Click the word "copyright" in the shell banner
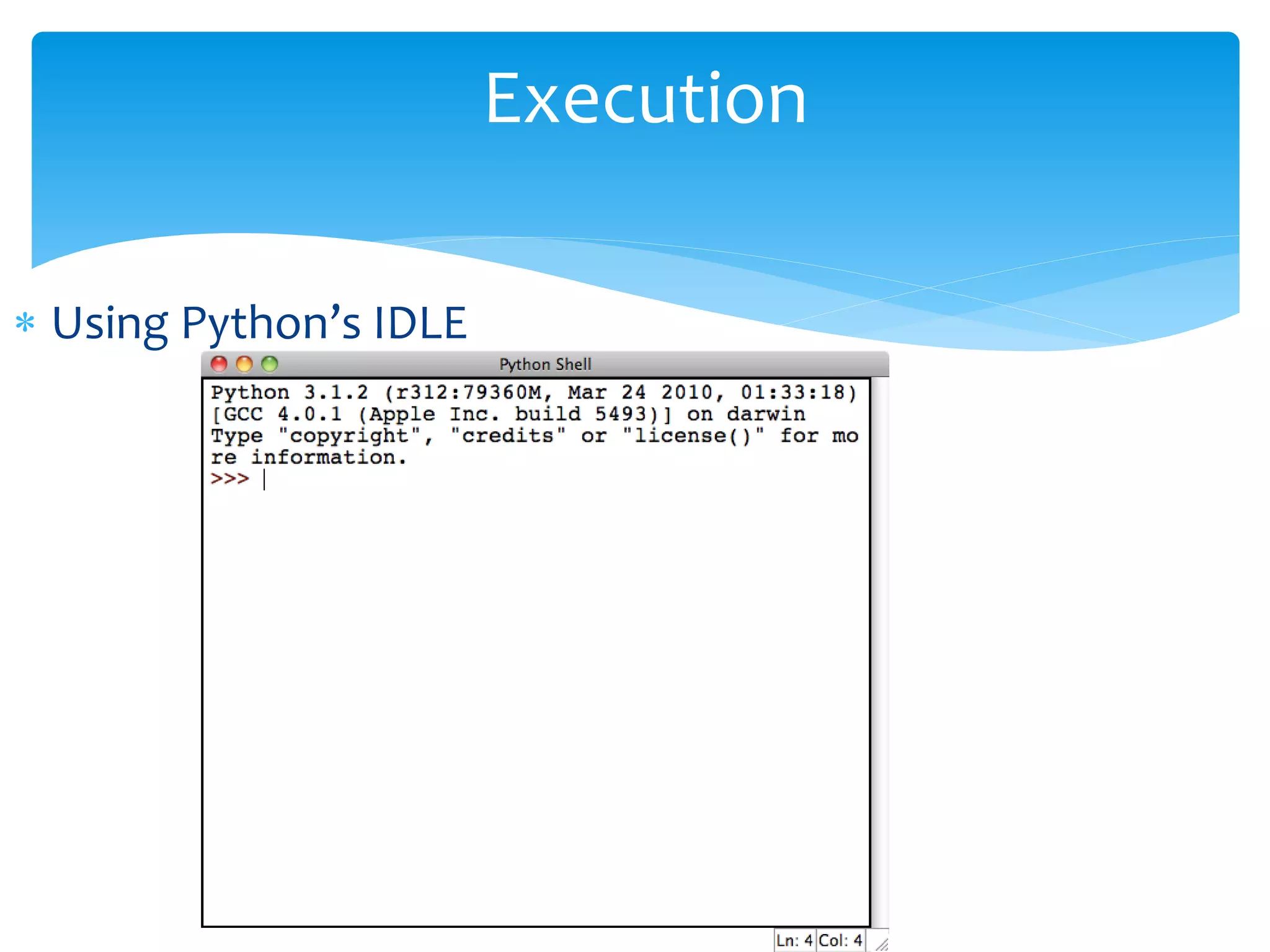 (x=349, y=436)
